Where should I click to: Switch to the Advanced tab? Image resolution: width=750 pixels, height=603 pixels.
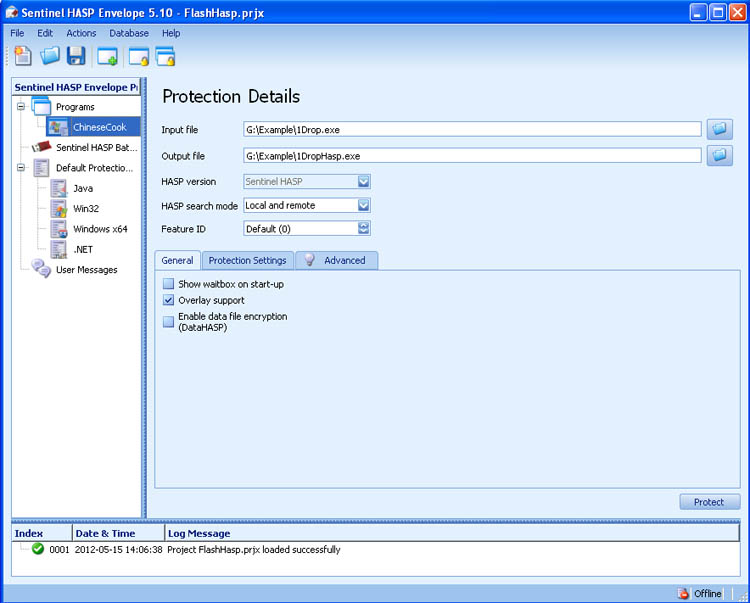[337, 261]
